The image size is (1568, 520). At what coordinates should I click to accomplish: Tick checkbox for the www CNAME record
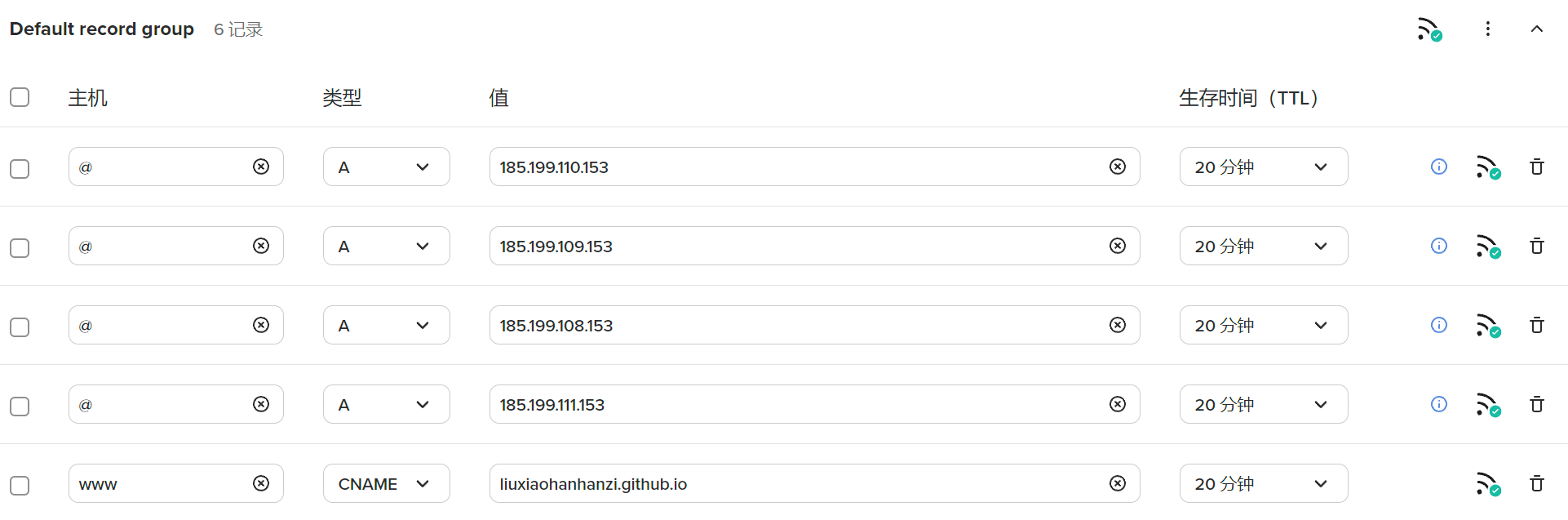click(x=20, y=485)
